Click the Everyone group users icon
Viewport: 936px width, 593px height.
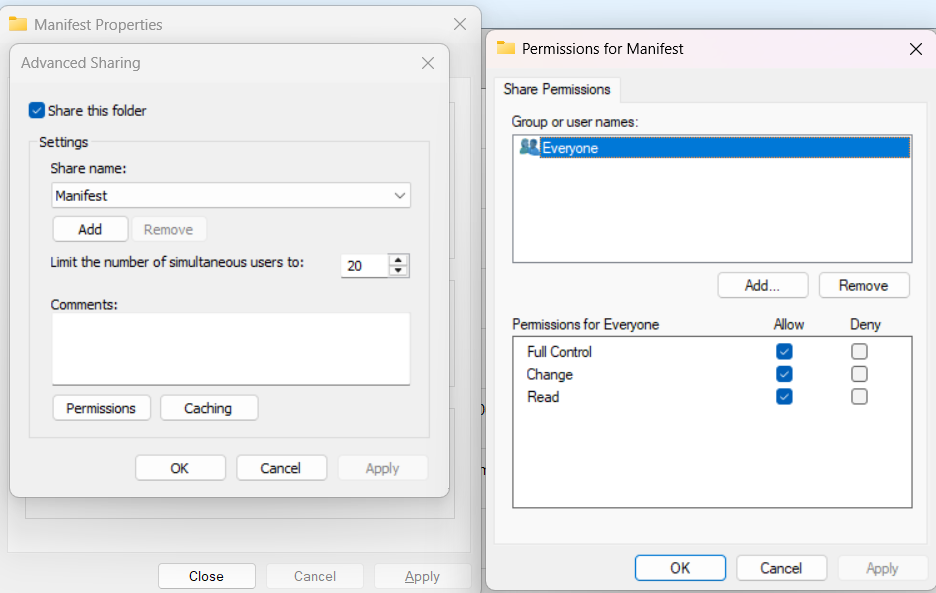[x=529, y=147]
